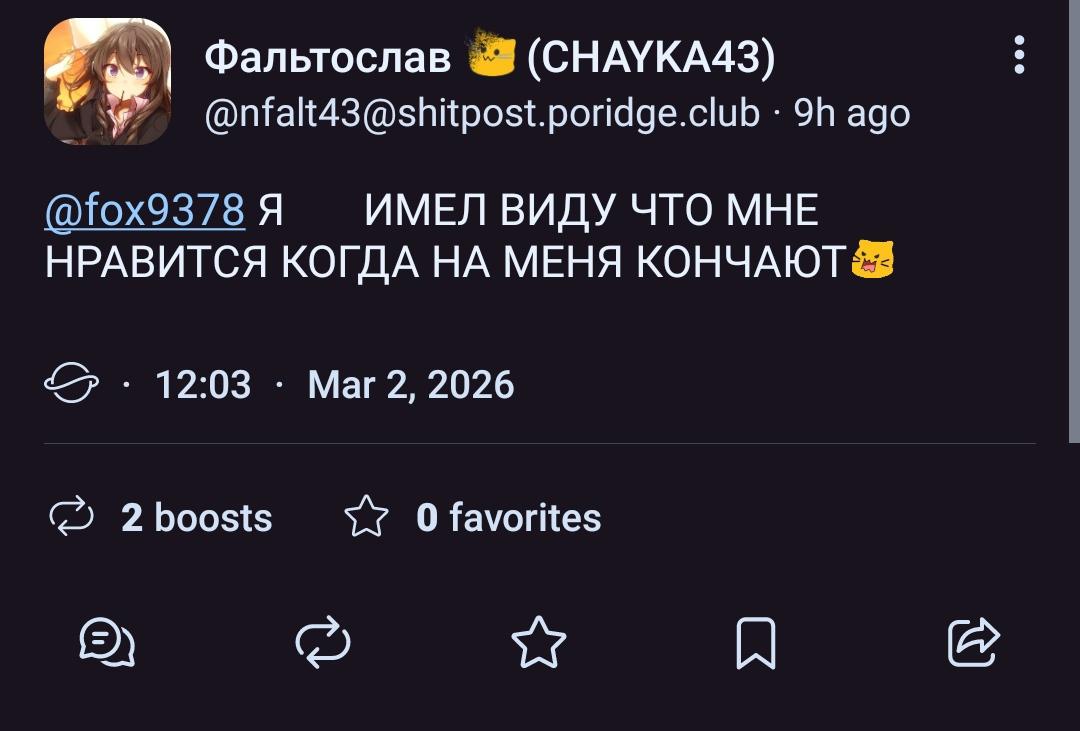Click the "9h ago" relative timestamp

point(852,114)
